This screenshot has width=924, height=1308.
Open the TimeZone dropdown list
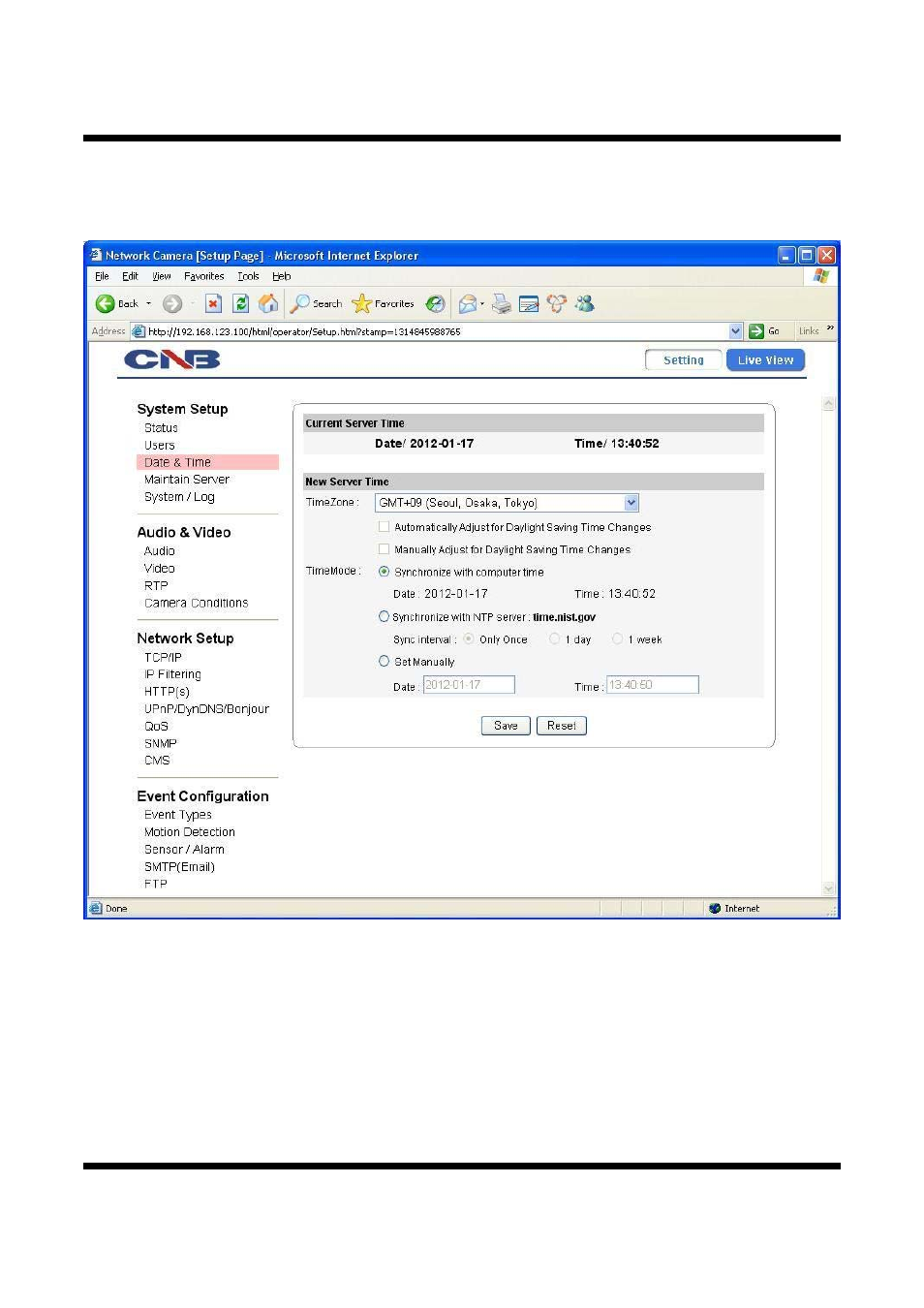(x=631, y=503)
